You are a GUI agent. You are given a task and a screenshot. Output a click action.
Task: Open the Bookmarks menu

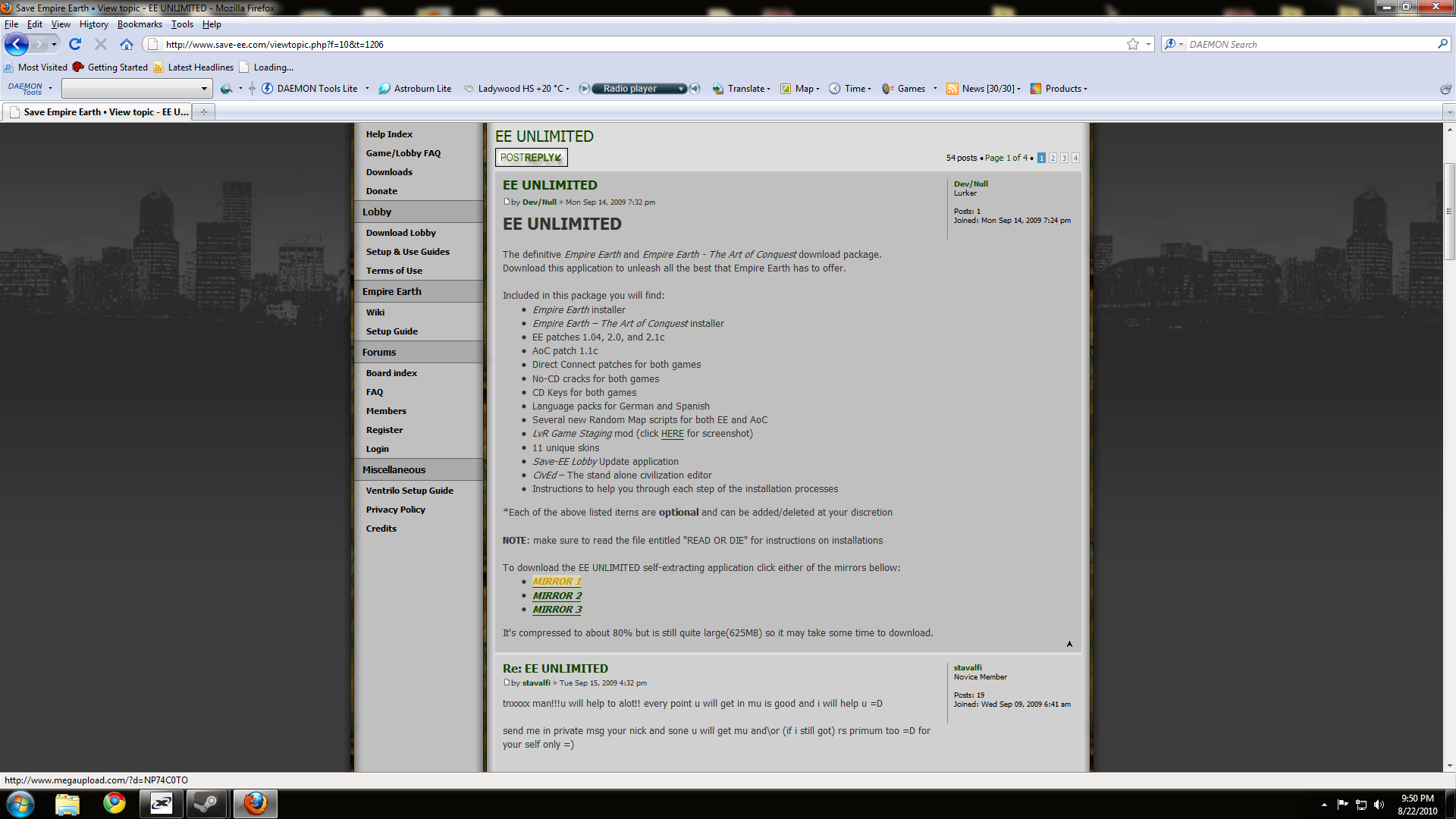(x=140, y=24)
